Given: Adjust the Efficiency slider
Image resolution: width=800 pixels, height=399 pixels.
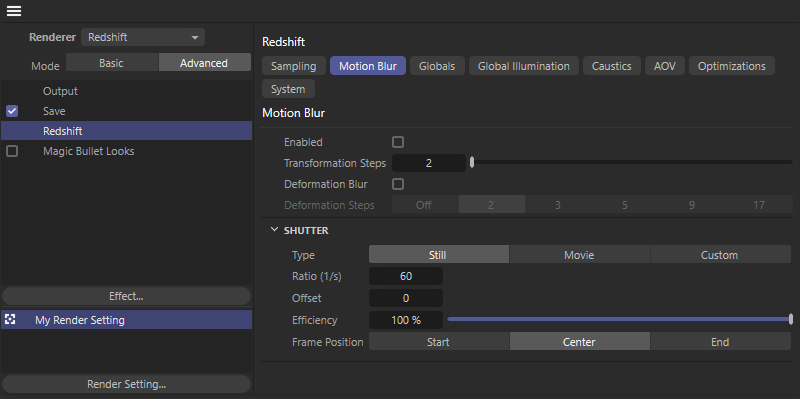Looking at the screenshot, I should coord(619,319).
